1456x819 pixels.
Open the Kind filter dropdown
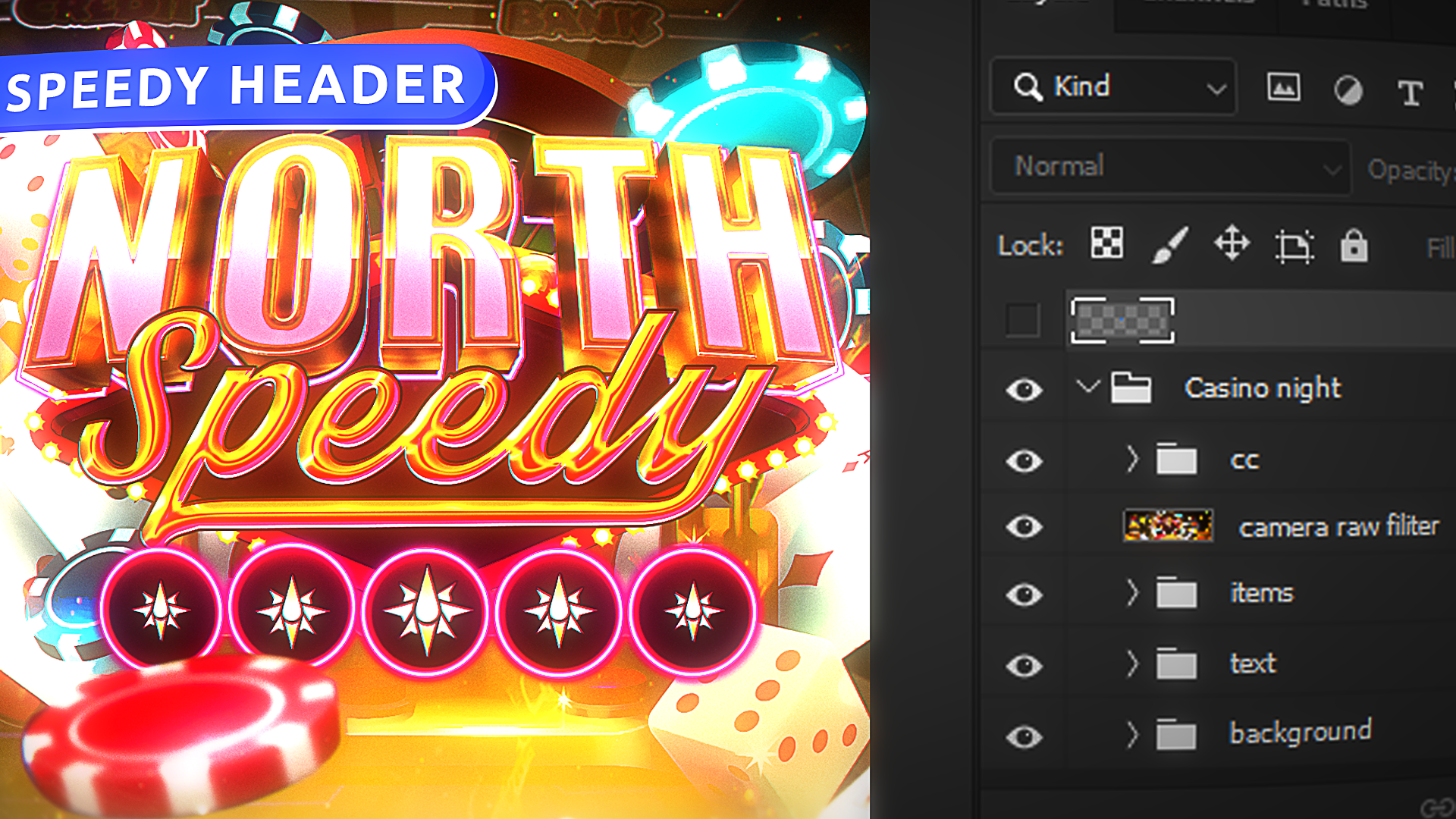point(1213,86)
